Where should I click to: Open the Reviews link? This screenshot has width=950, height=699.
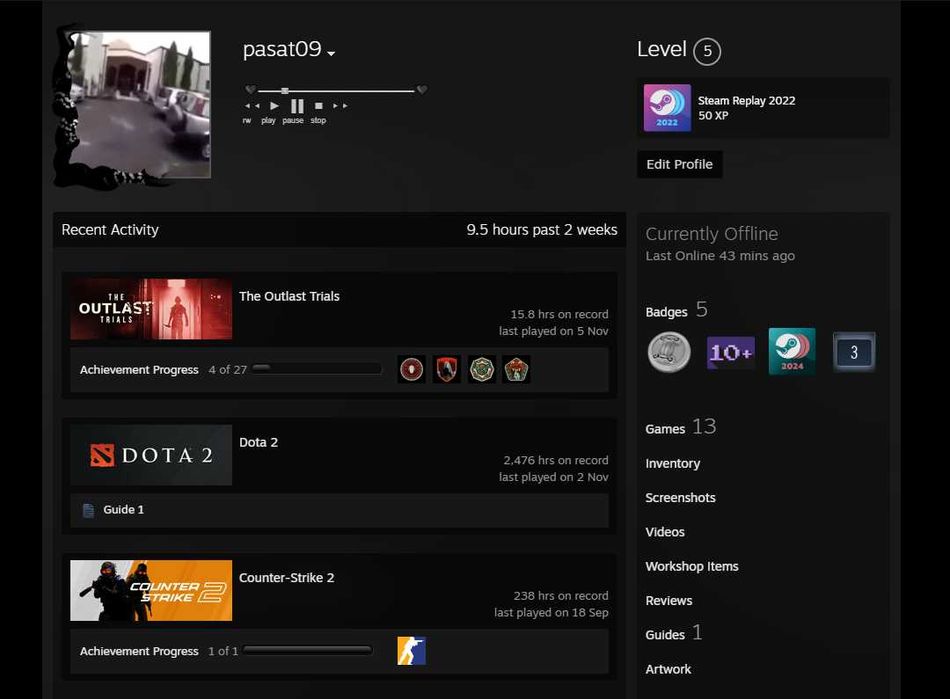[x=668, y=600]
